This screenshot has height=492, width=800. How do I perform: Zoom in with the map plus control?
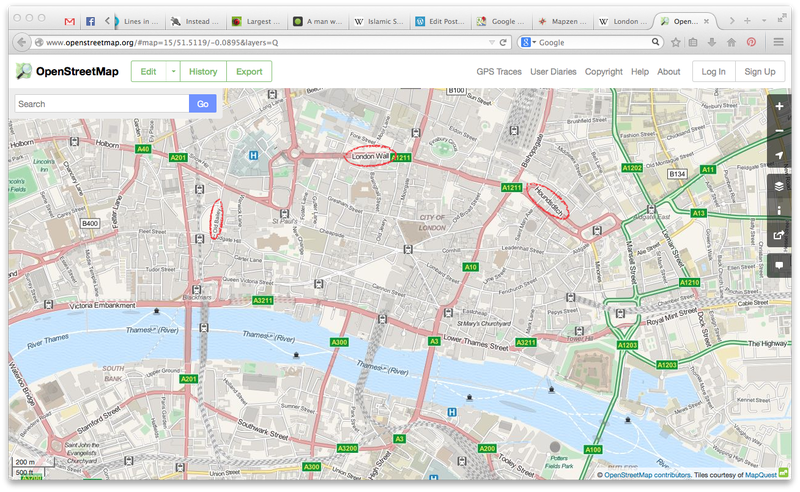(x=779, y=106)
